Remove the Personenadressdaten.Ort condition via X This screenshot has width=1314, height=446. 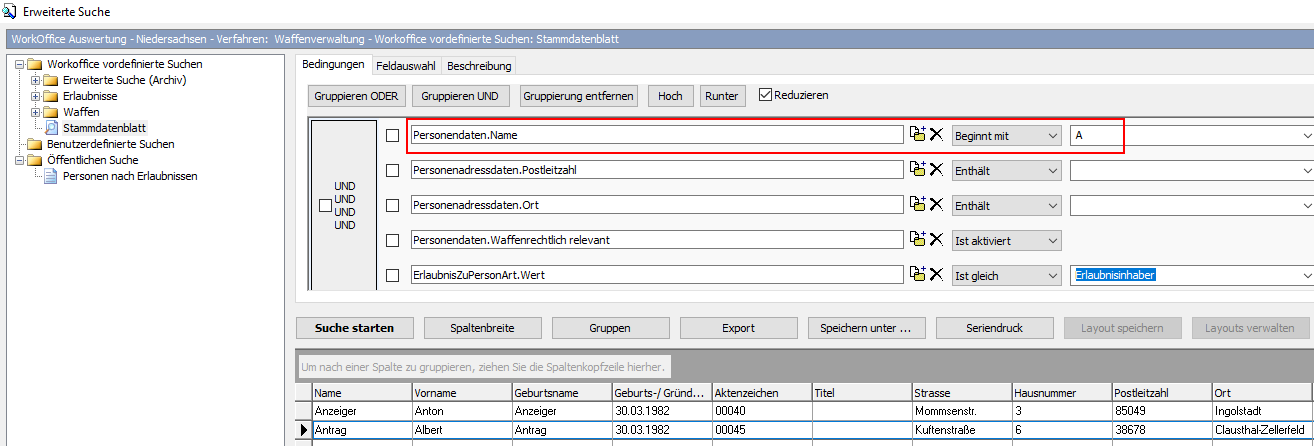[x=937, y=205]
